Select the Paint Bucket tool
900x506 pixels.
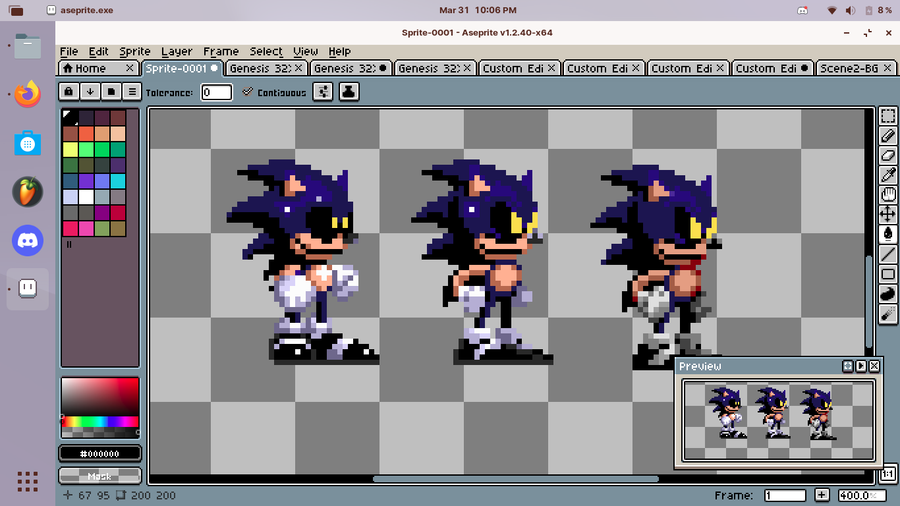click(x=888, y=234)
